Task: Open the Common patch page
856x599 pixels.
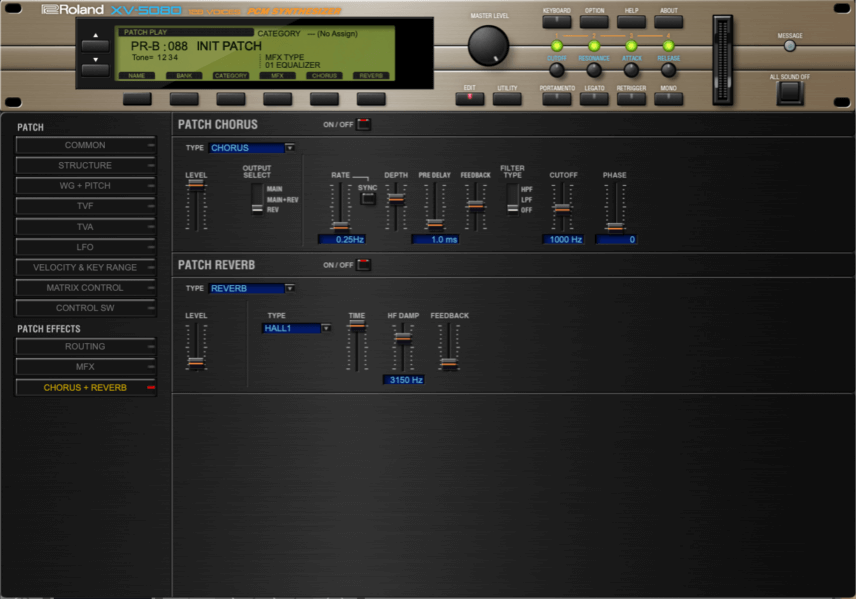Action: click(85, 145)
